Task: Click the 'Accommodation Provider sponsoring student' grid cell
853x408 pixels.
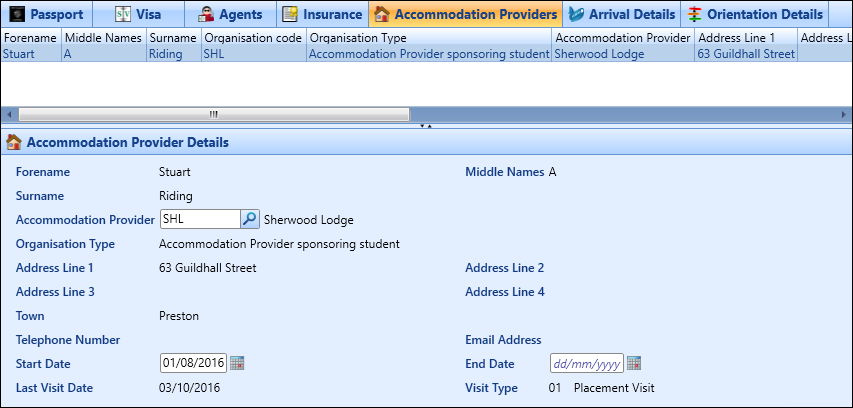Action: click(x=429, y=54)
